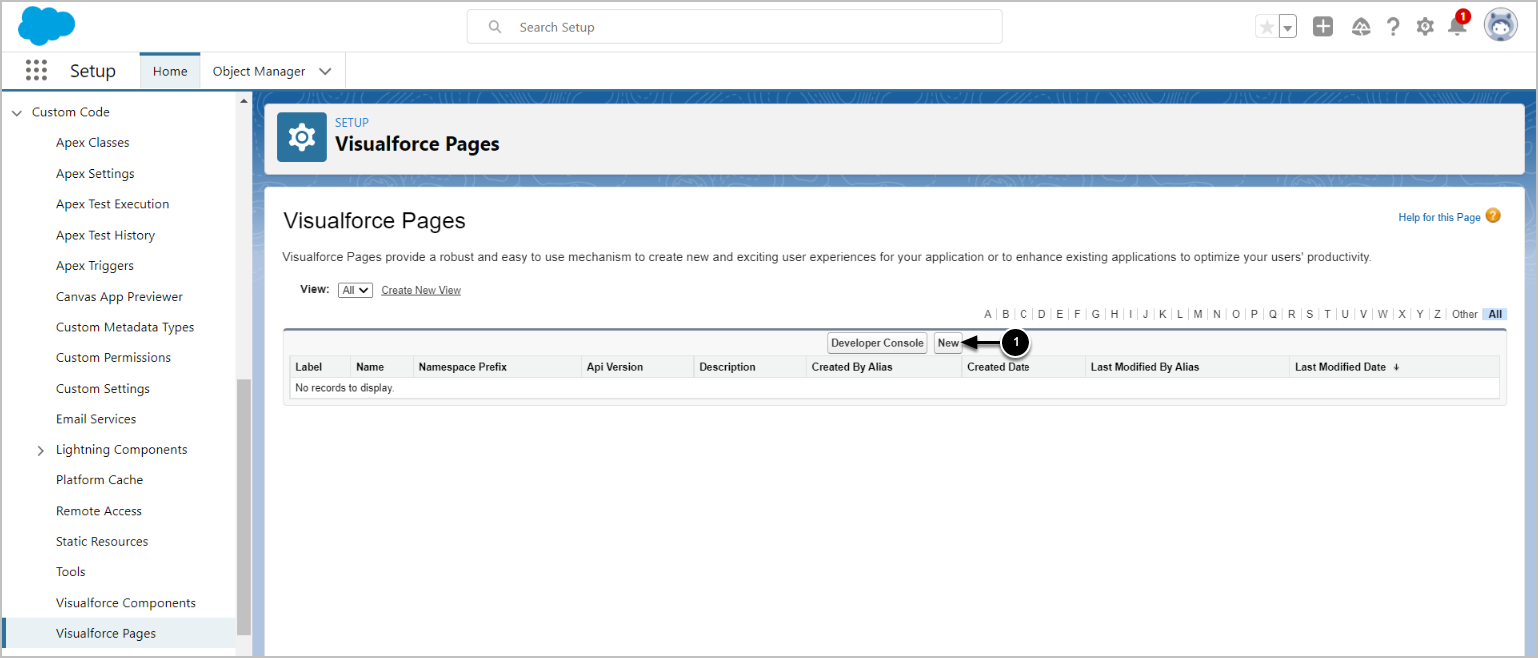The image size is (1538, 658).
Task: Collapse the Custom Code section
Action: pyautogui.click(x=16, y=113)
